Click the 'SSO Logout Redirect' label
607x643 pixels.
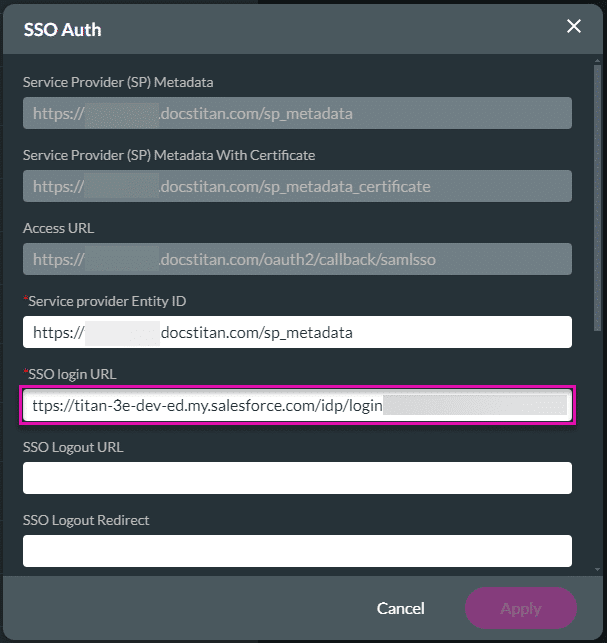[x=86, y=520]
